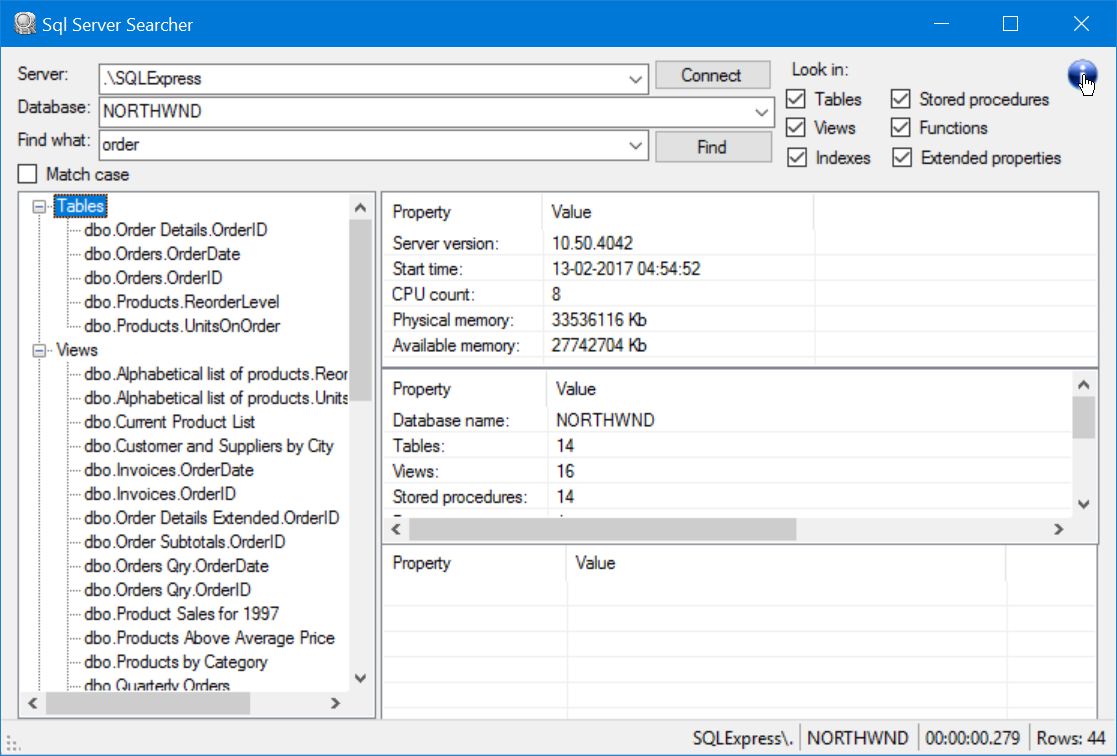Click Value header in bottom empty panel

point(596,563)
